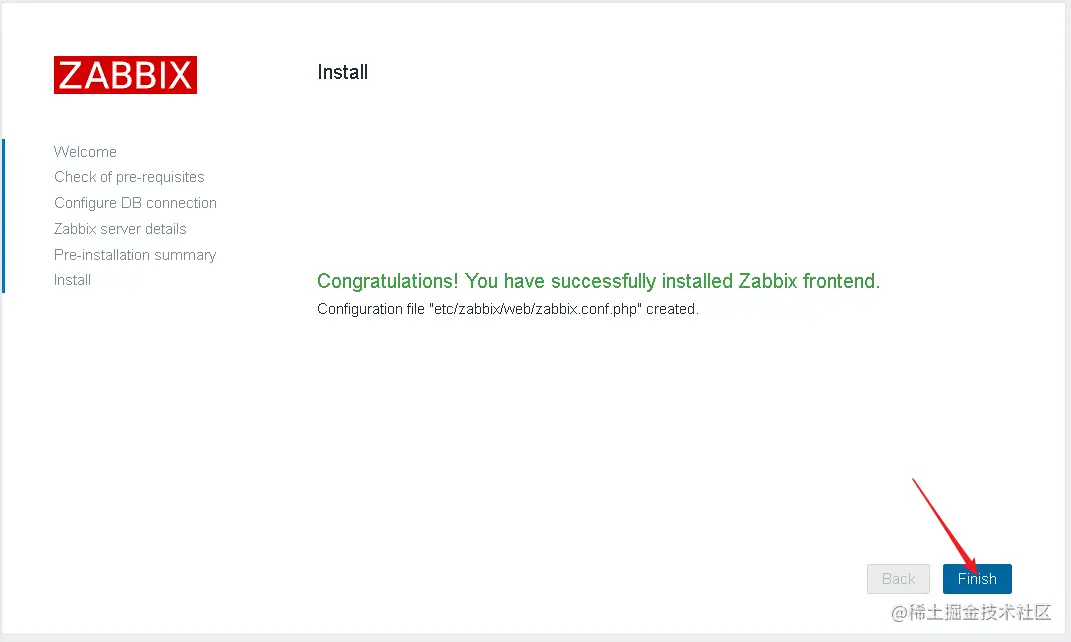Click the zabbix.conf.php file path text
1071x642 pixels.
535,309
